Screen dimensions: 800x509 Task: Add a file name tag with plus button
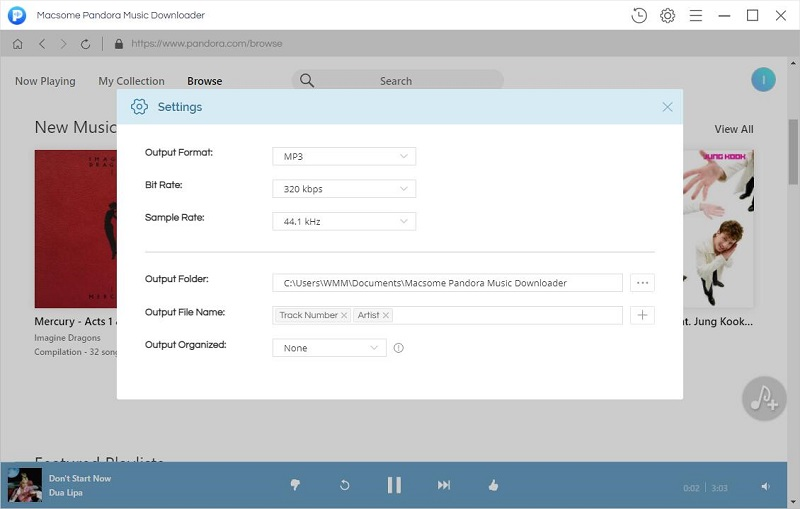[642, 315]
